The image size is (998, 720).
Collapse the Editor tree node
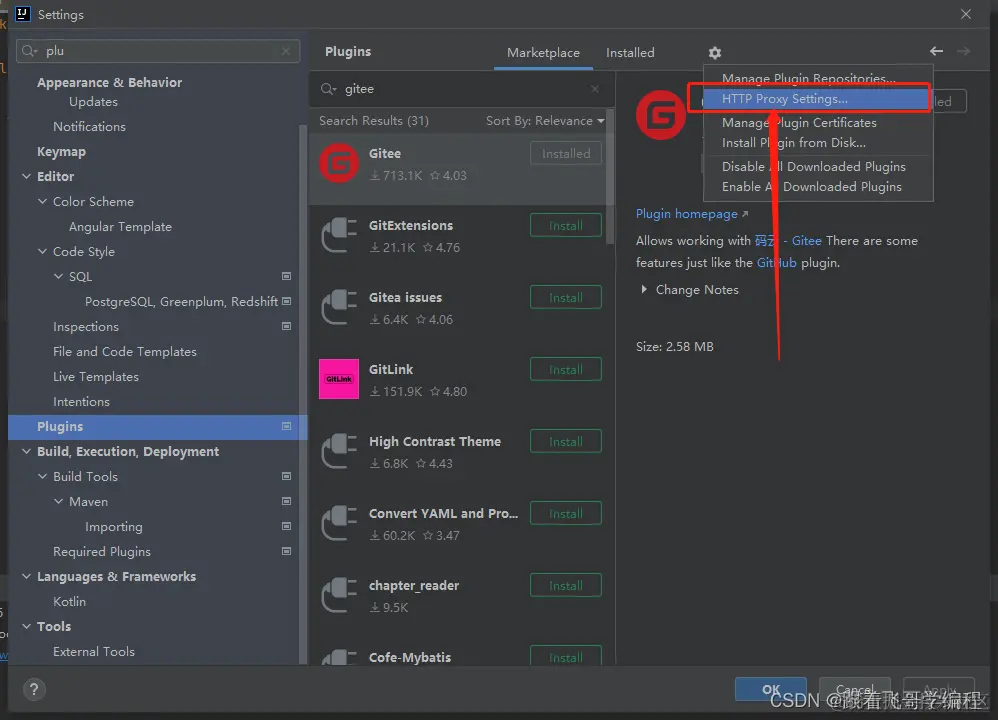pos(26,176)
